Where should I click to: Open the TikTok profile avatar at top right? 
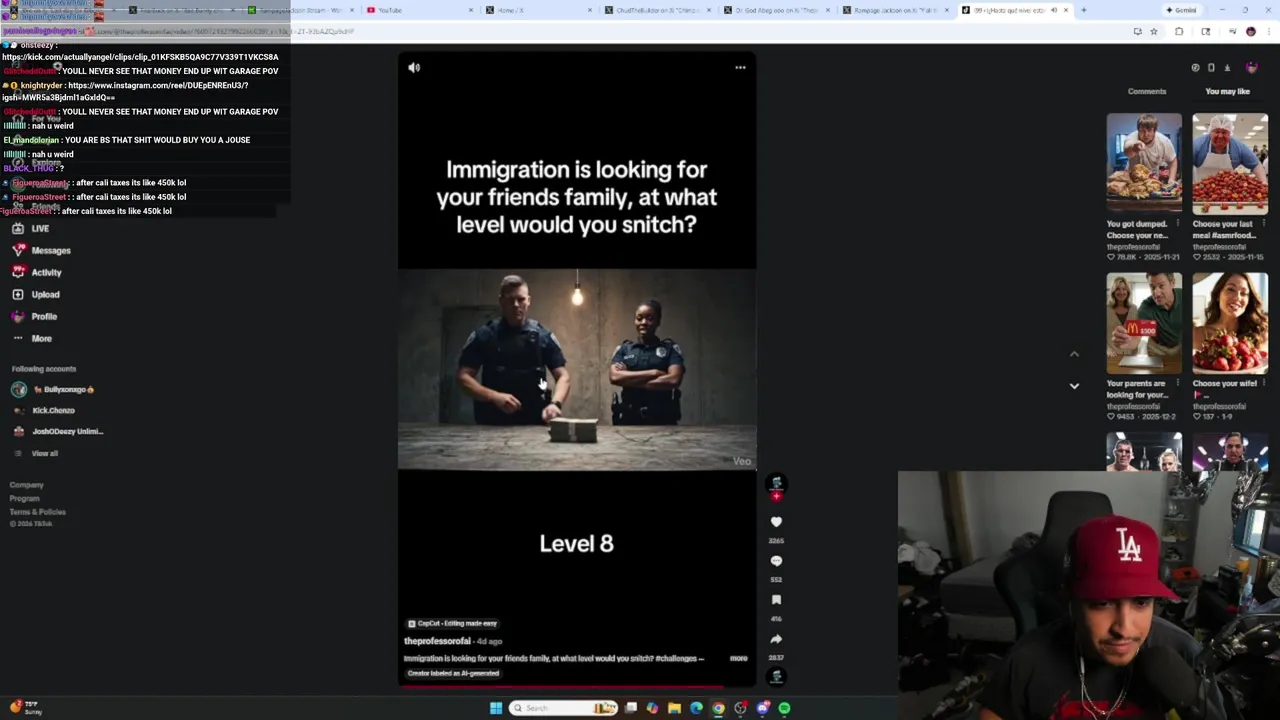(x=1251, y=67)
